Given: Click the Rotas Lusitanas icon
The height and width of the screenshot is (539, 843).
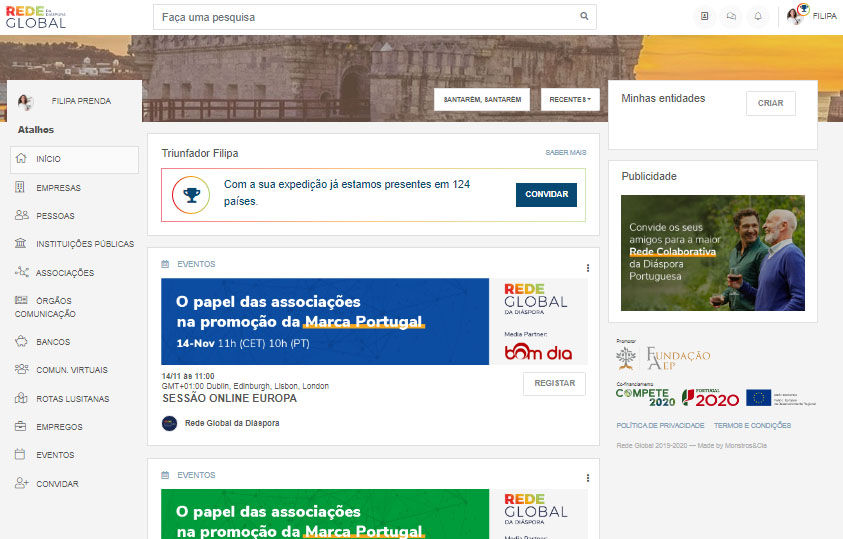Looking at the screenshot, I should tap(21, 398).
